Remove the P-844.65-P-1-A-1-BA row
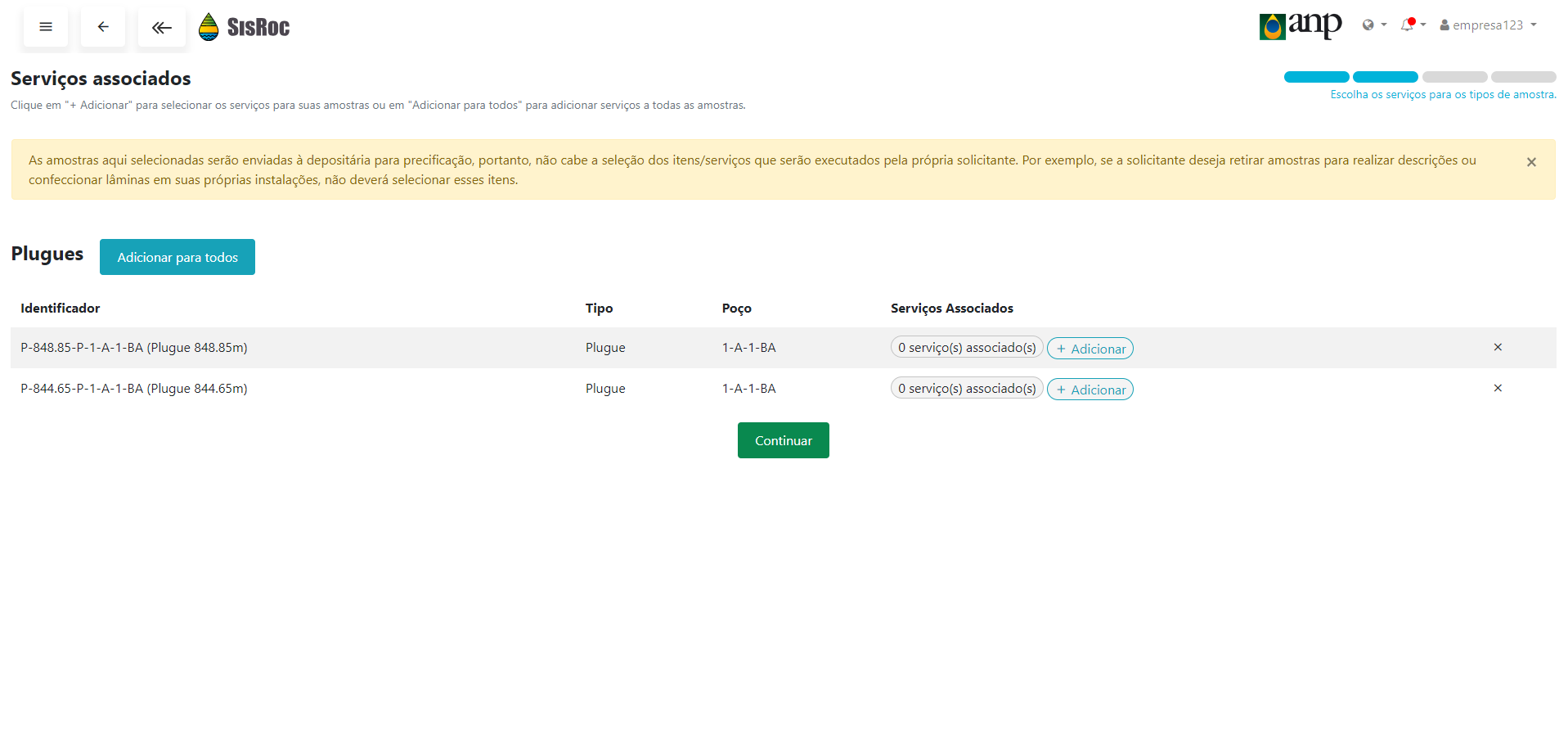This screenshot has width=1568, height=739. point(1498,388)
